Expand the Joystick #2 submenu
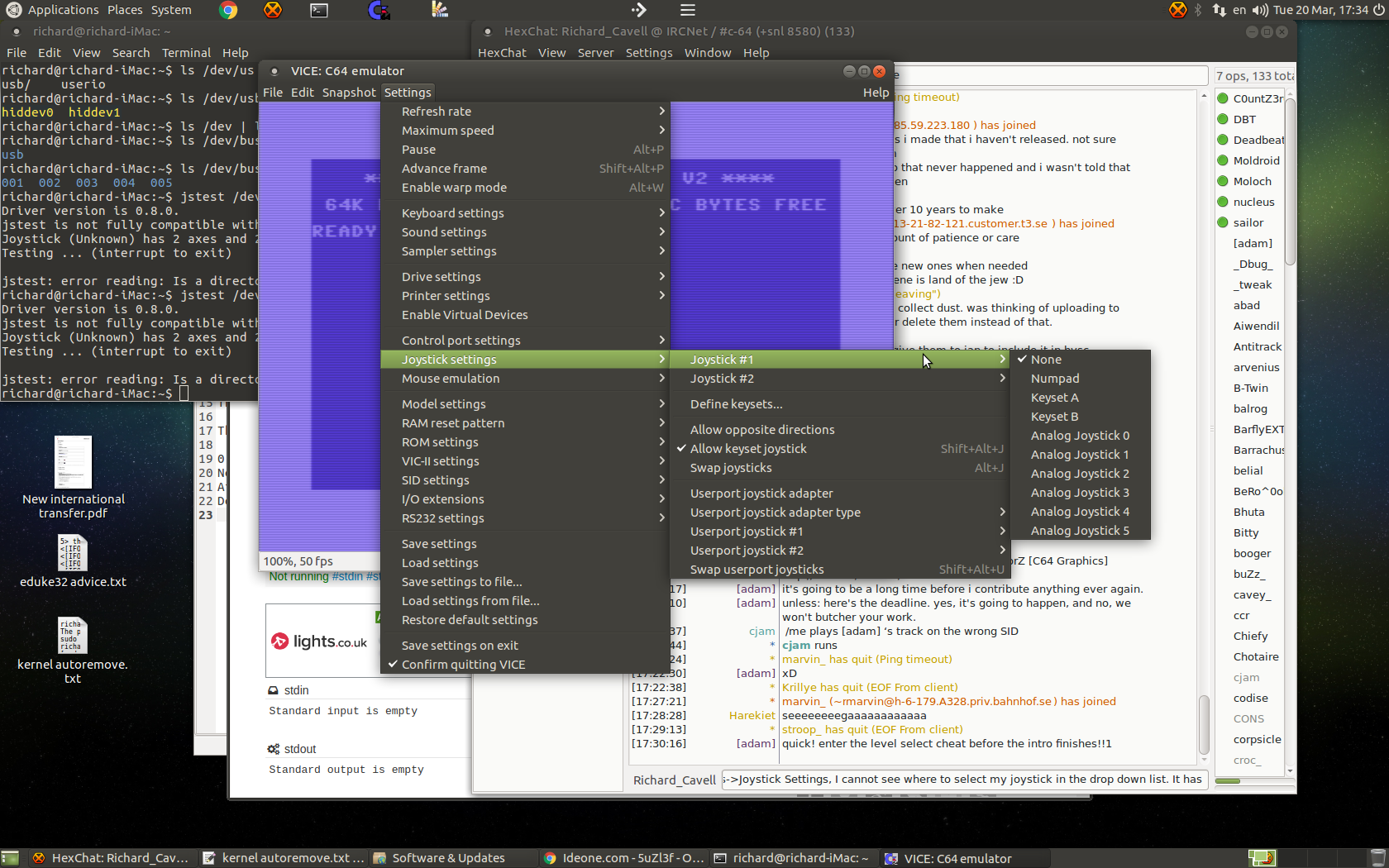This screenshot has height=868, width=1389. (x=840, y=379)
